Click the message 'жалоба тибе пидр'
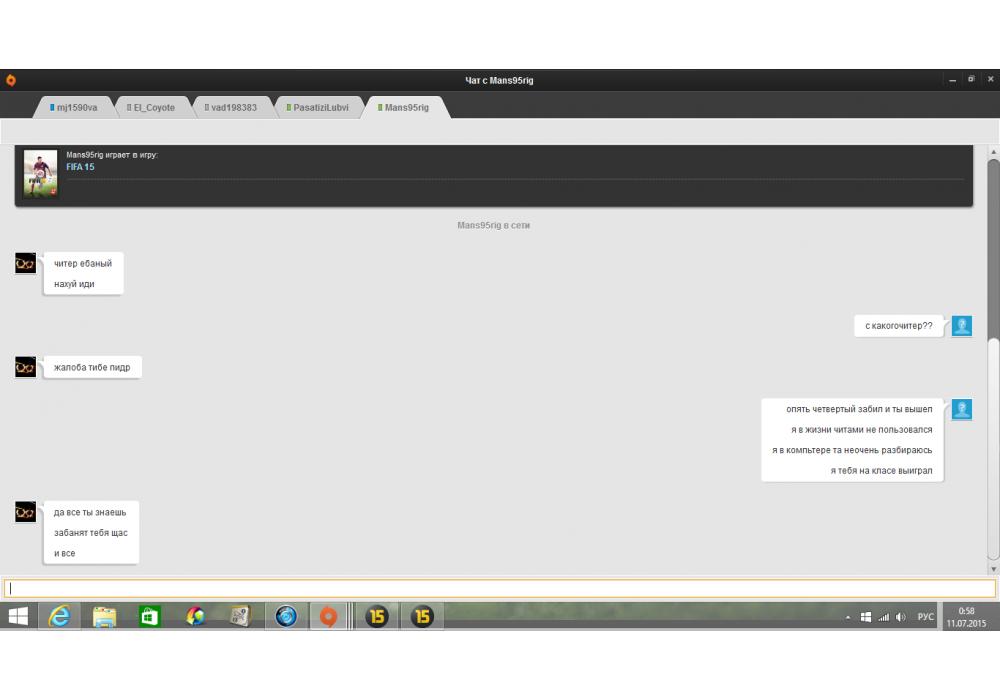Screen dimensions: 1000x700 [x=92, y=367]
